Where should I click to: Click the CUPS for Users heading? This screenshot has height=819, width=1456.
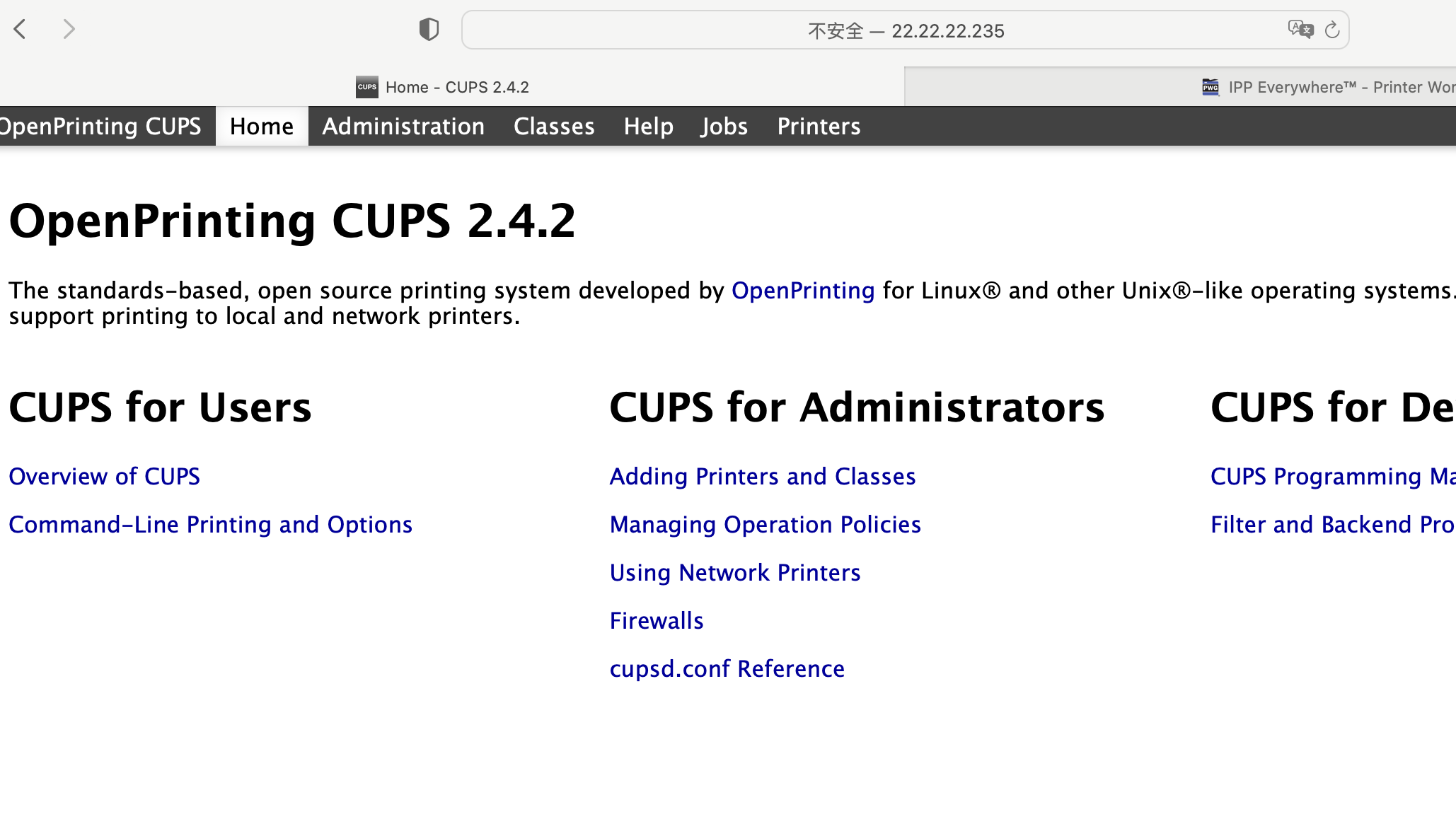click(x=160, y=407)
